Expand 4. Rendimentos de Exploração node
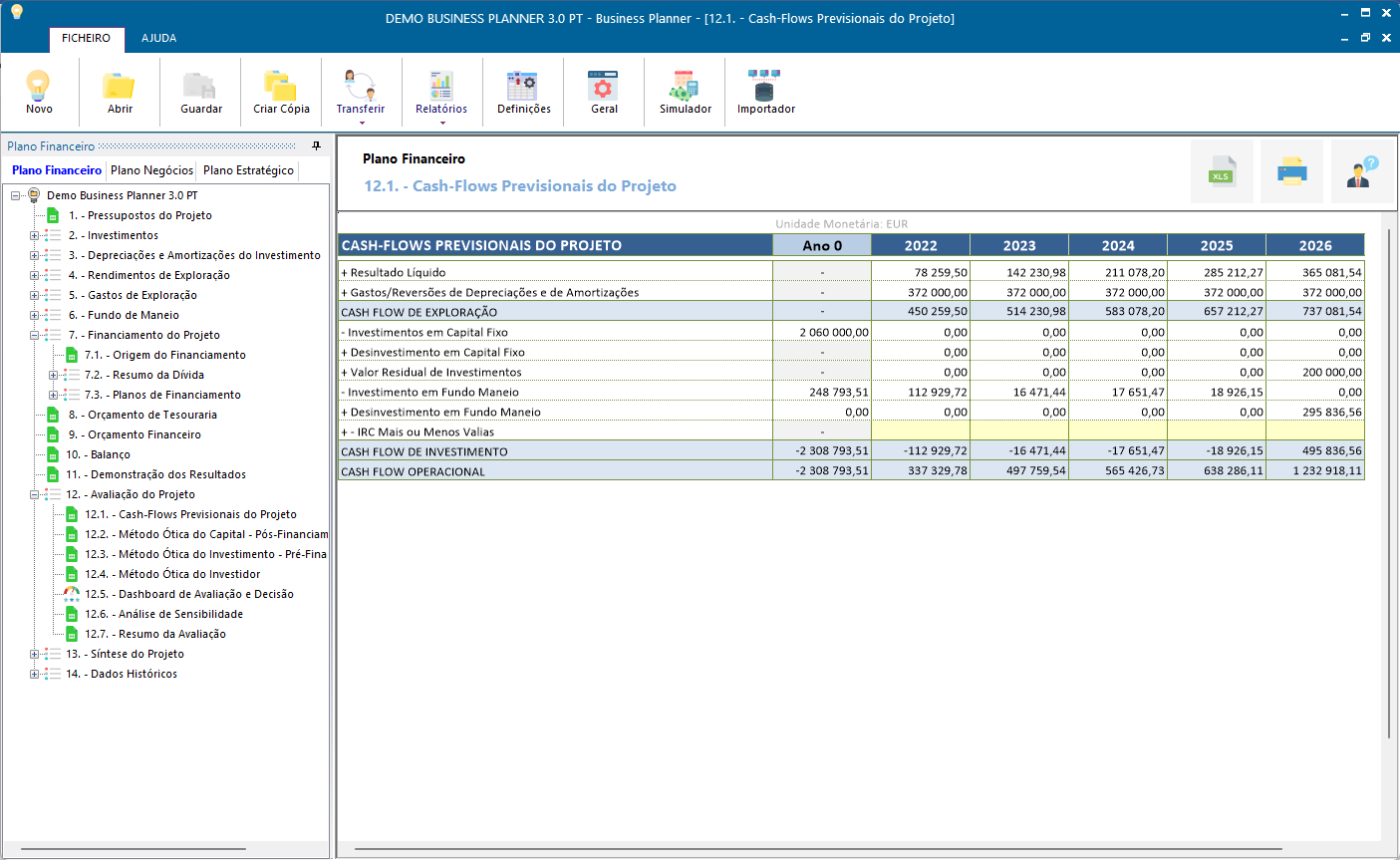The height and width of the screenshot is (860, 1400). 34,276
